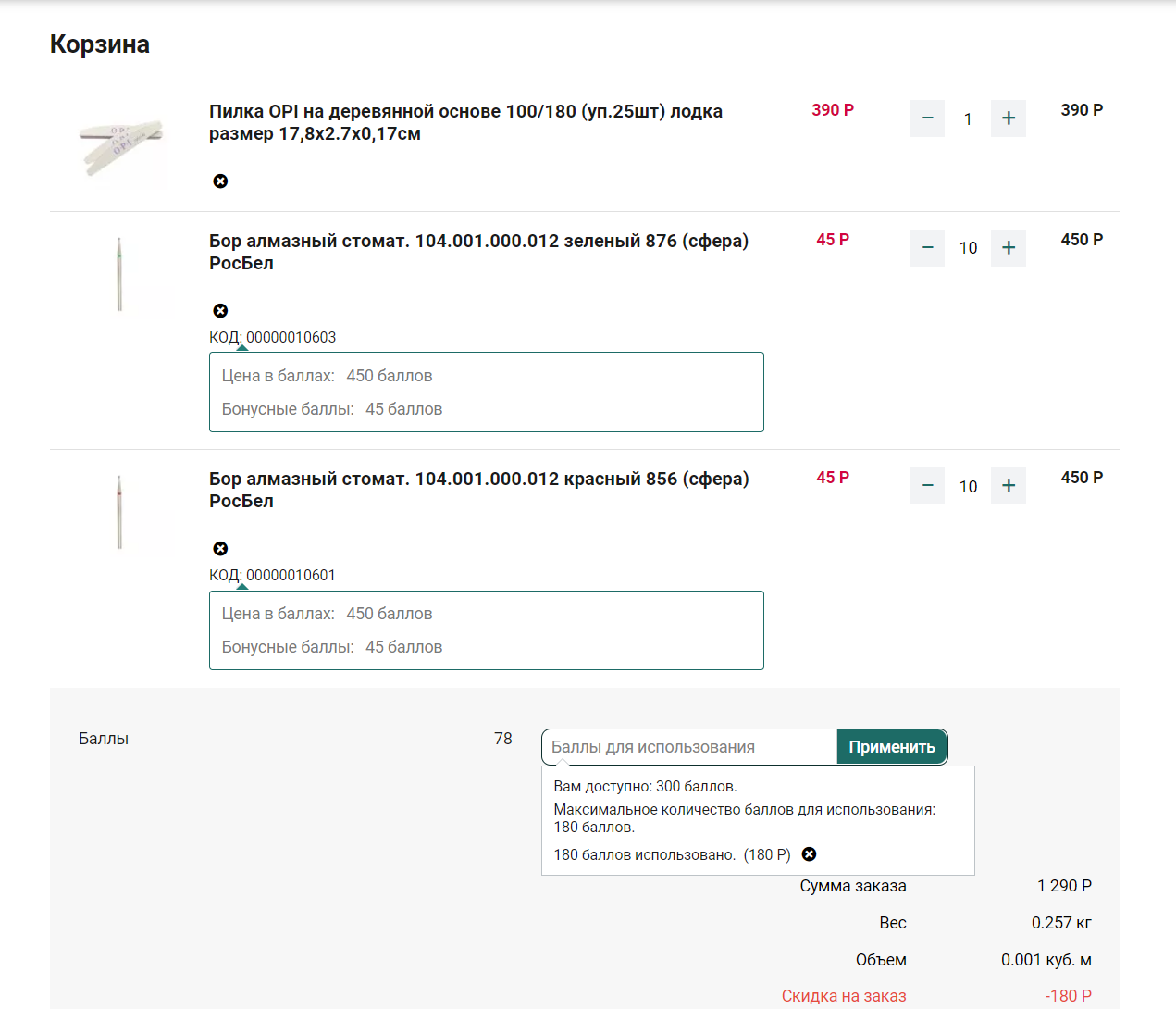This screenshot has width=1176, height=1009.
Task: Select the quantity value 10 for green bur
Action: (x=968, y=248)
